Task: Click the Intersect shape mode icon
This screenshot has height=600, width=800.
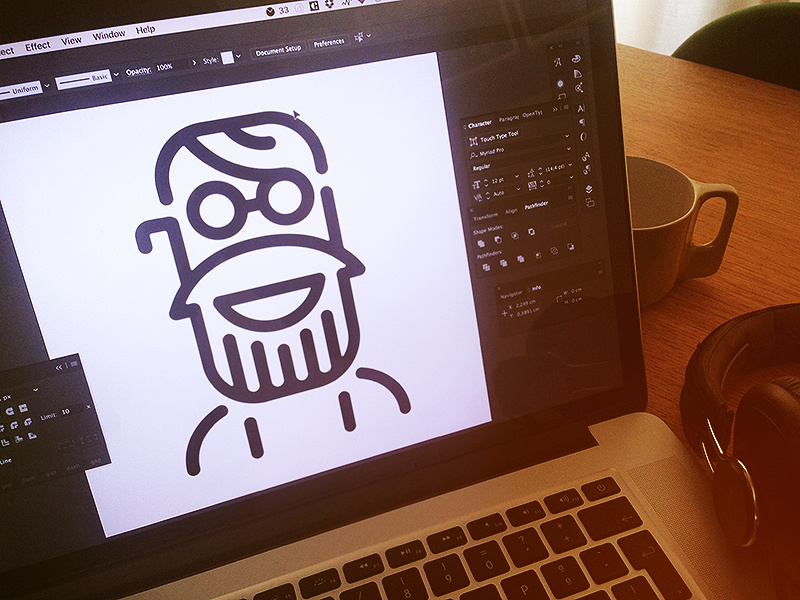Action: click(x=515, y=235)
